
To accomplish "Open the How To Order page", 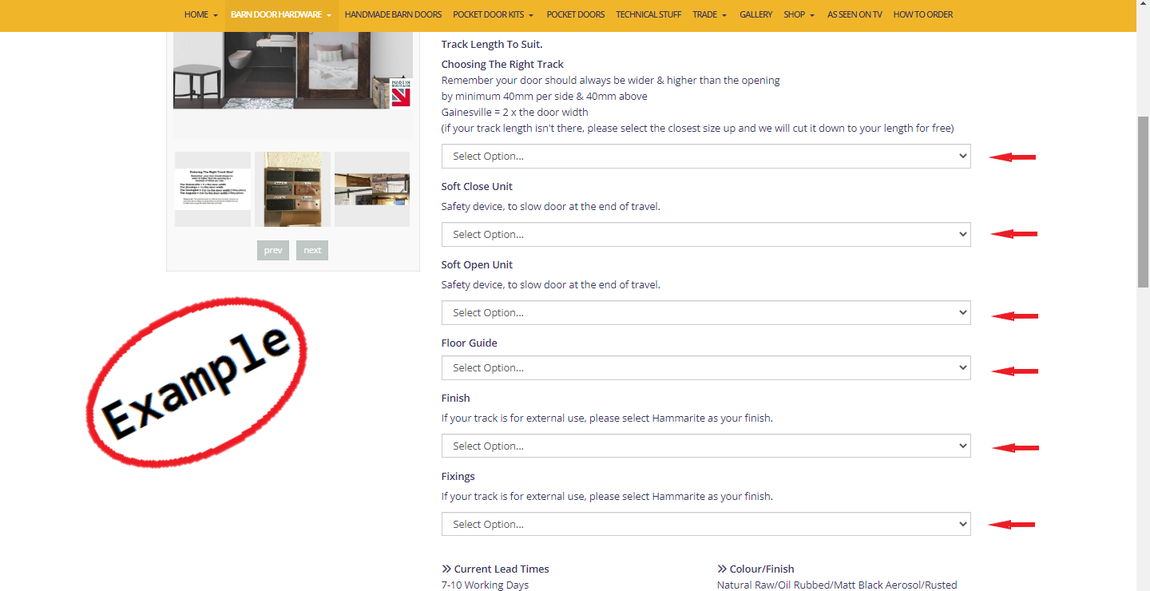I will tap(922, 15).
